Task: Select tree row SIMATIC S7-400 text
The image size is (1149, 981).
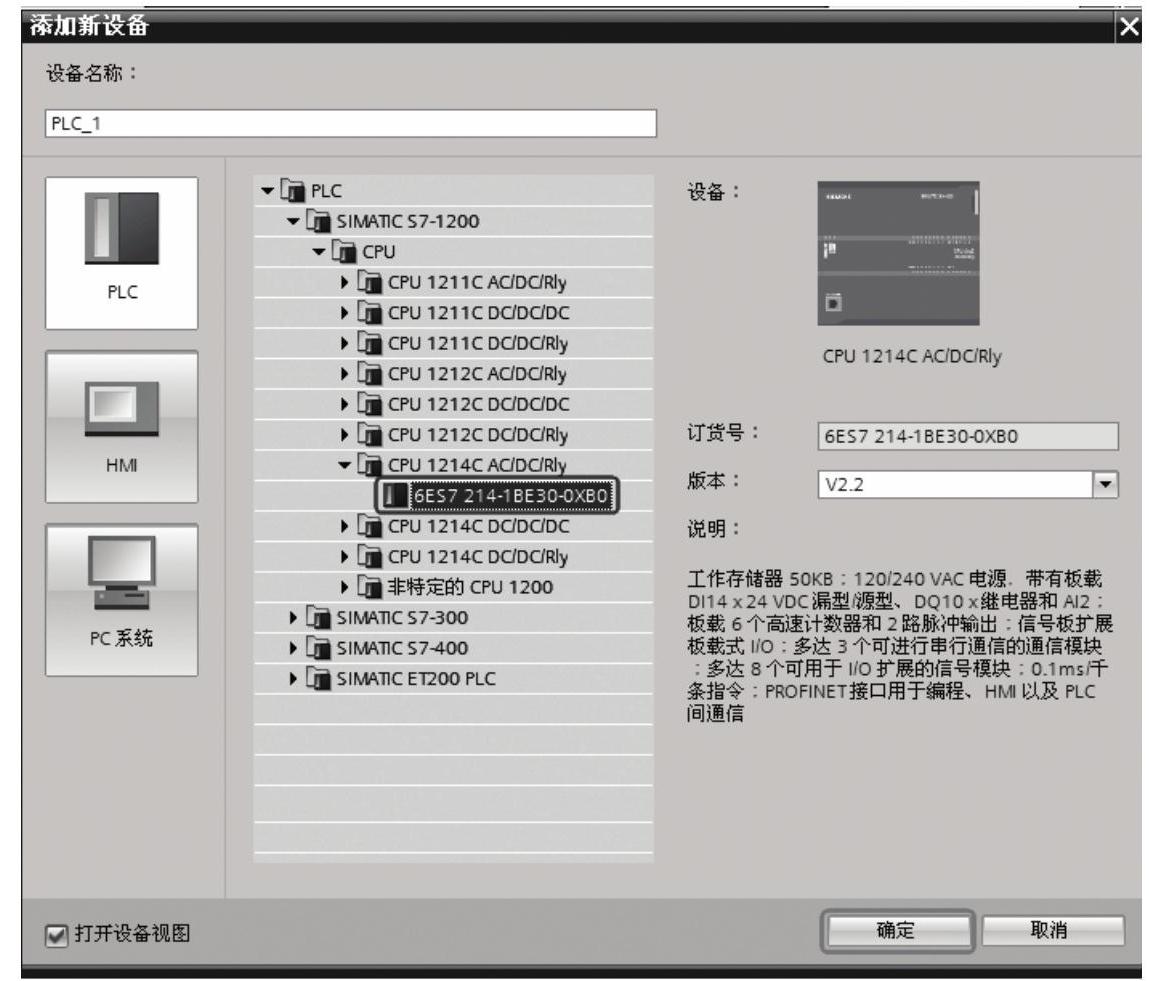Action: coord(402,649)
